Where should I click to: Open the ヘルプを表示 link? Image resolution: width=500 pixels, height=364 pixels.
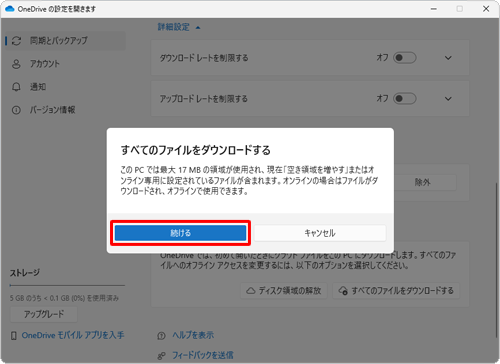click(x=193, y=335)
